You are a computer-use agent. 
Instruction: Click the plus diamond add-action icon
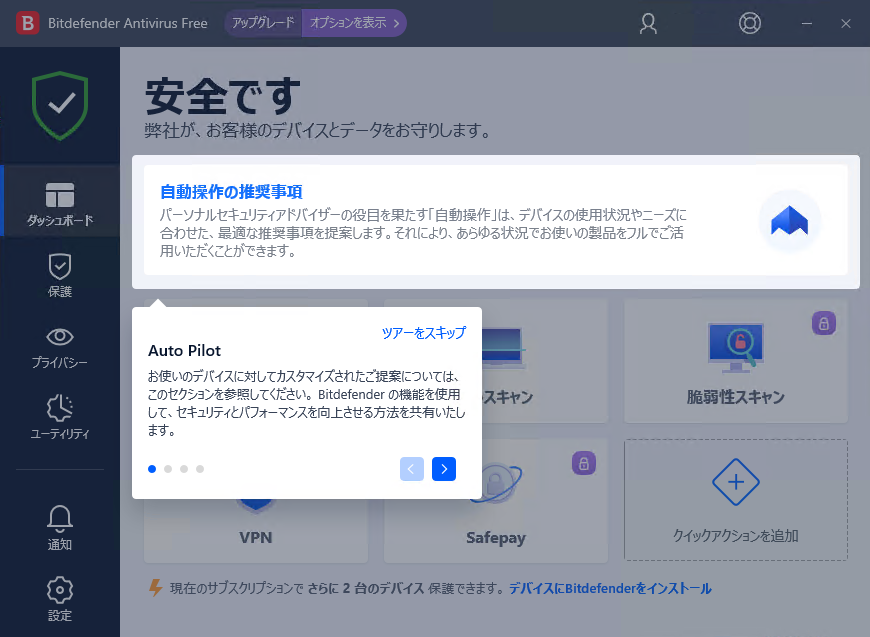[x=736, y=482]
